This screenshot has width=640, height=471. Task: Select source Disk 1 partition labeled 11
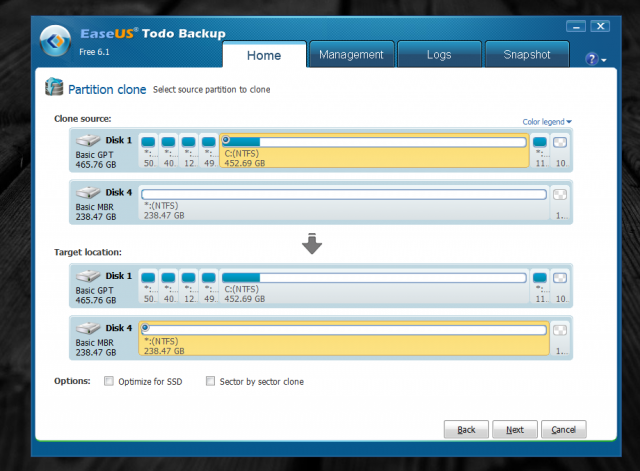tap(540, 151)
